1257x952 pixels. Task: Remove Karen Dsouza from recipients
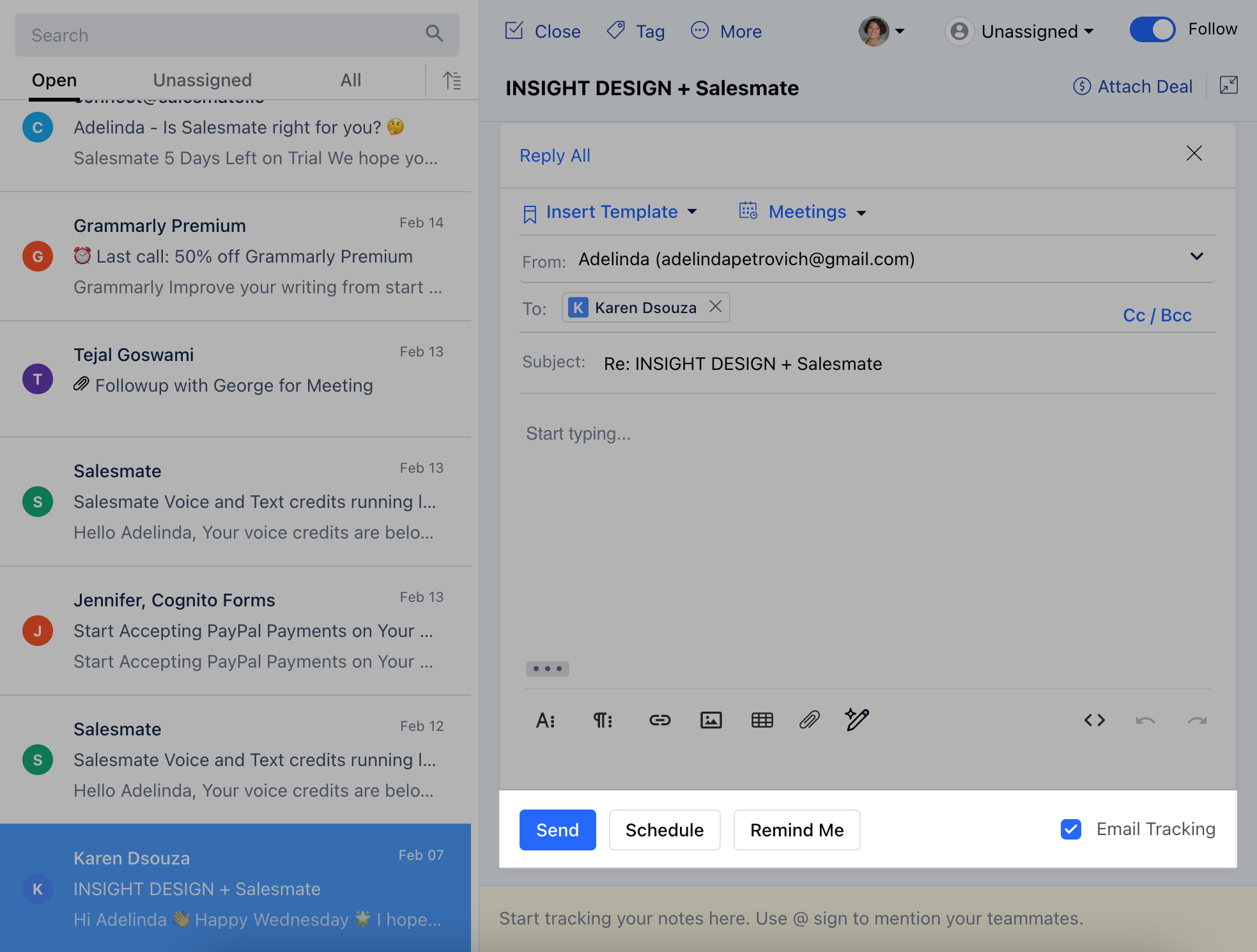(x=716, y=307)
